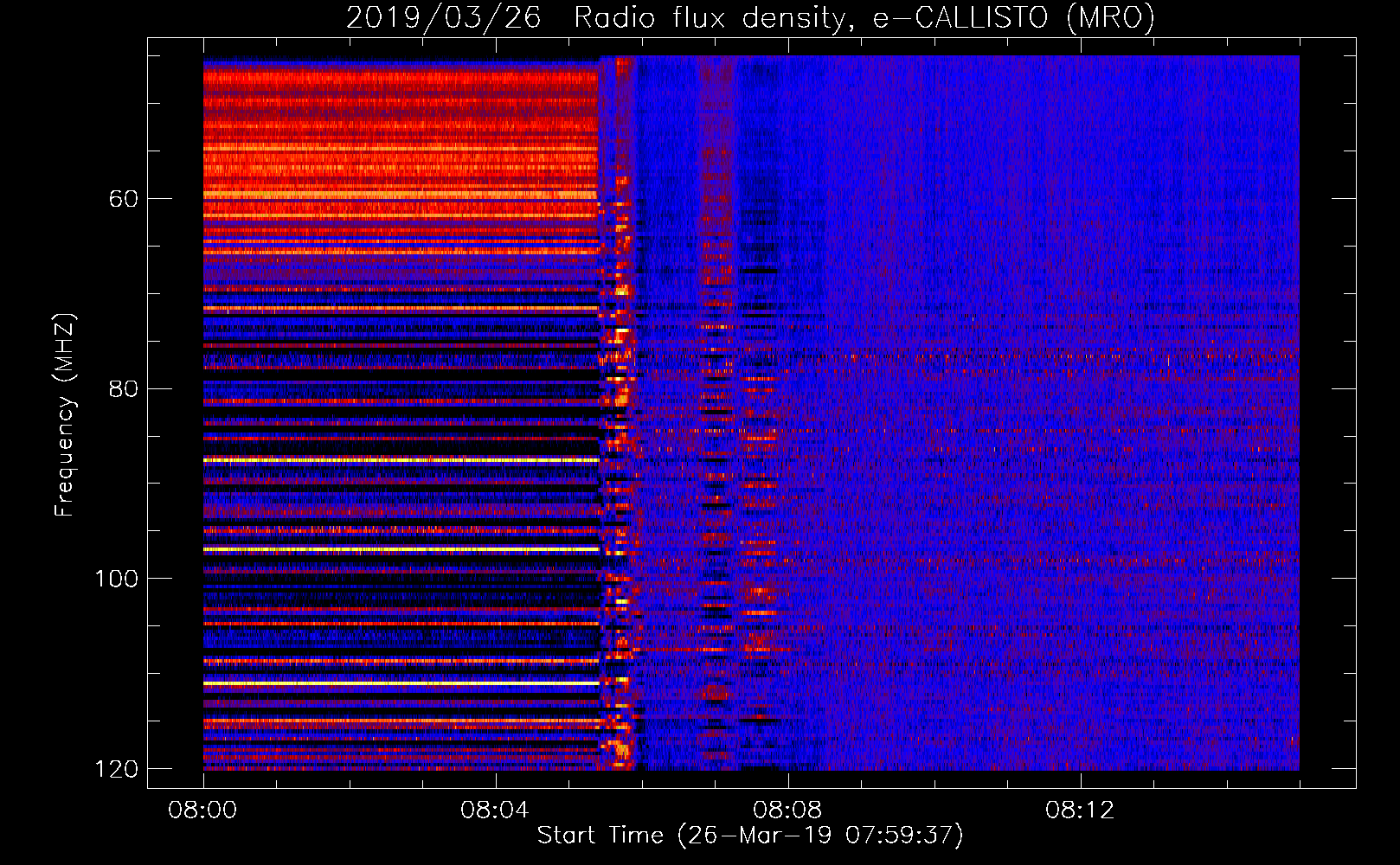Screen dimensions: 1400x865
Task: Click the 120 frequency tick label
Action: tap(115, 769)
